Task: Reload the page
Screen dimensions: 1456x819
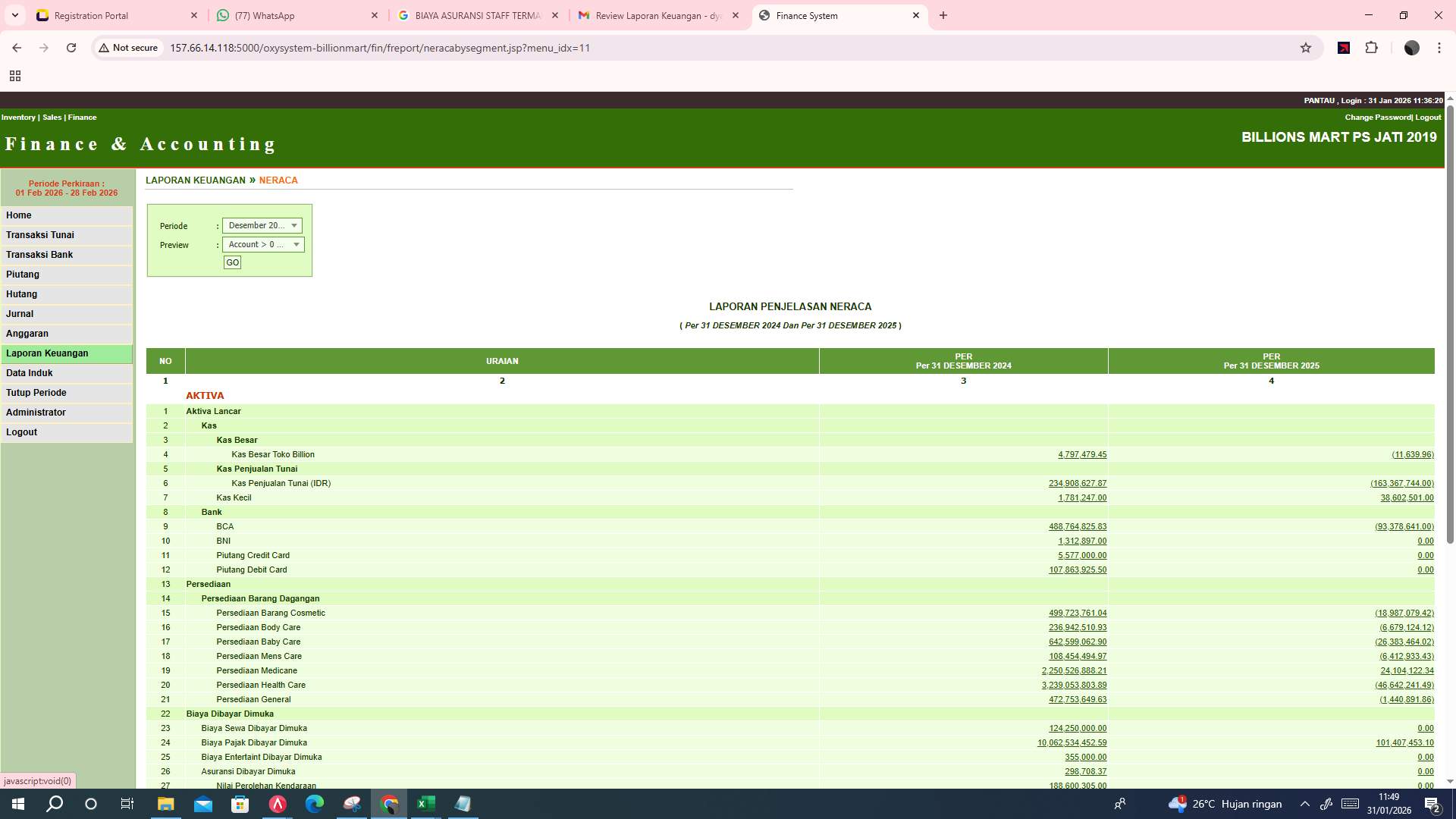Action: click(71, 47)
